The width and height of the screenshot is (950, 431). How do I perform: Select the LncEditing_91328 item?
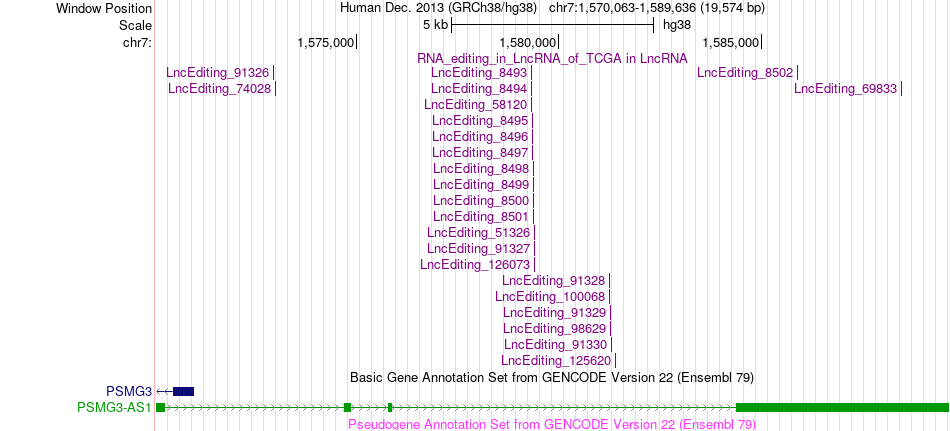tap(554, 280)
